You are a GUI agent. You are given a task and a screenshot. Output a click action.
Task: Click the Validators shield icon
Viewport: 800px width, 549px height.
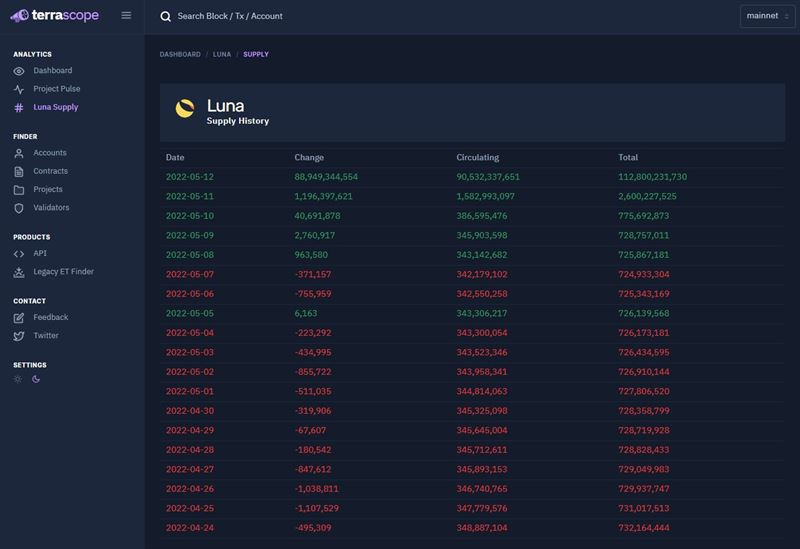(19, 208)
